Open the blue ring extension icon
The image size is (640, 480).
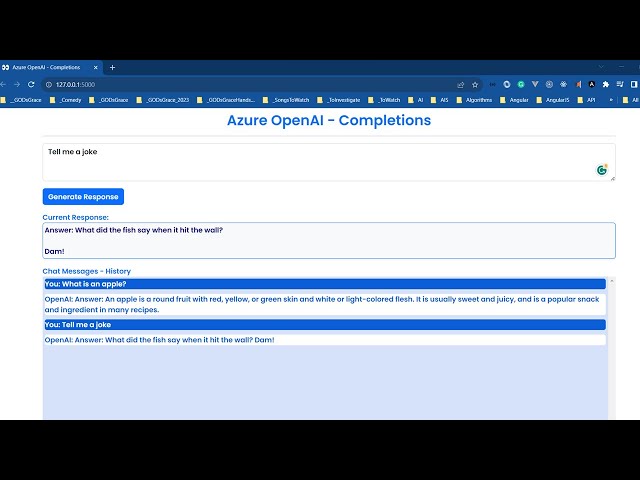pyautogui.click(x=507, y=84)
